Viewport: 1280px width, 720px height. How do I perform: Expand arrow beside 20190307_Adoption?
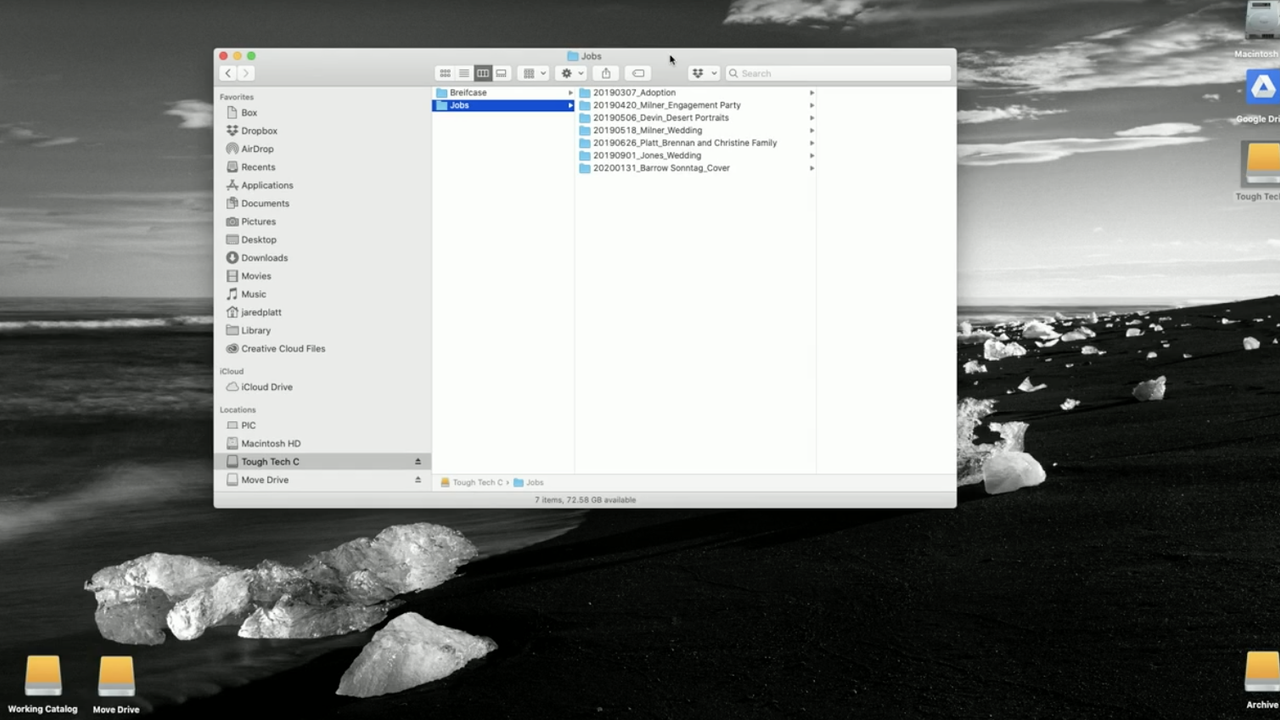[811, 92]
